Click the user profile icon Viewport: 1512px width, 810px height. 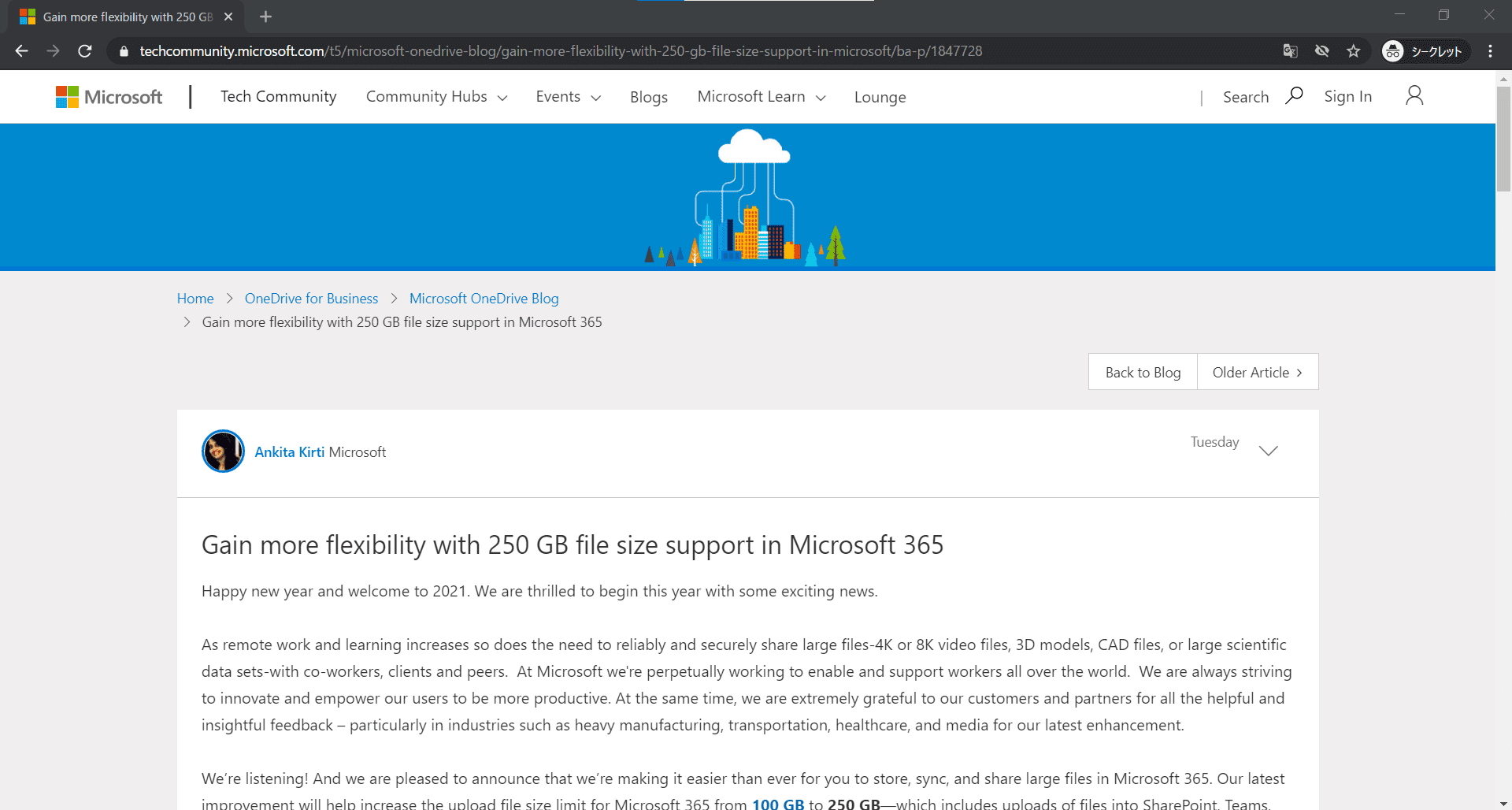pos(1414,96)
